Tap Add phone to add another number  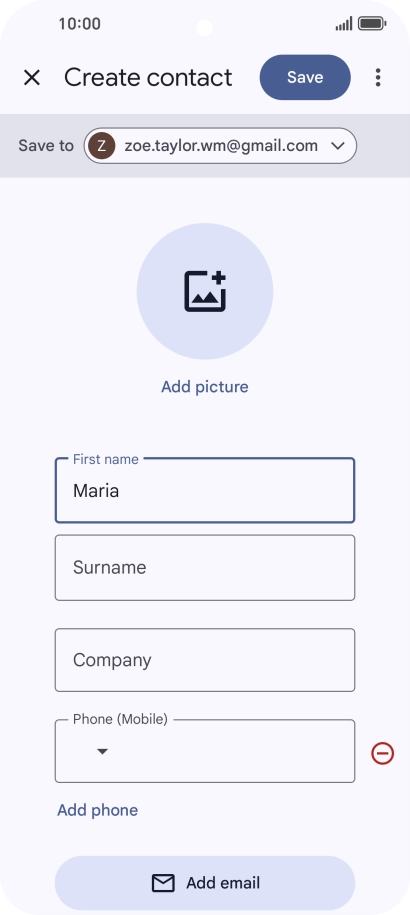97,810
